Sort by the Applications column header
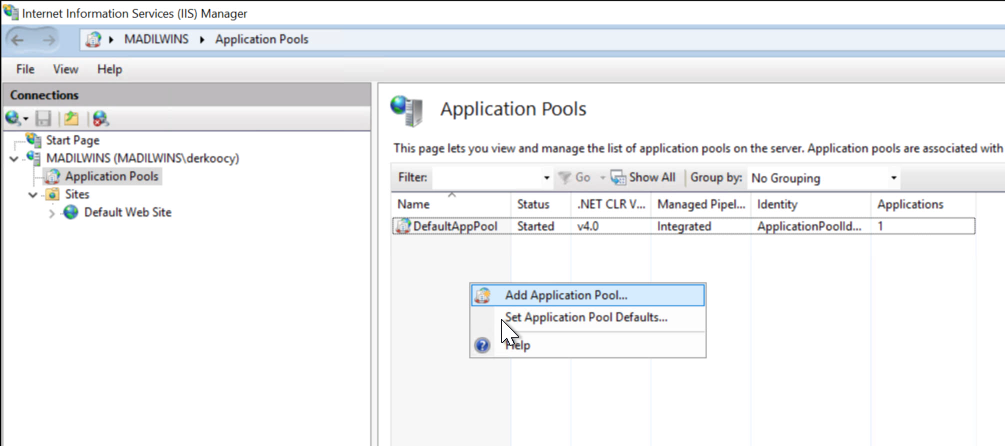Screen dimensions: 1005x446 923,204
